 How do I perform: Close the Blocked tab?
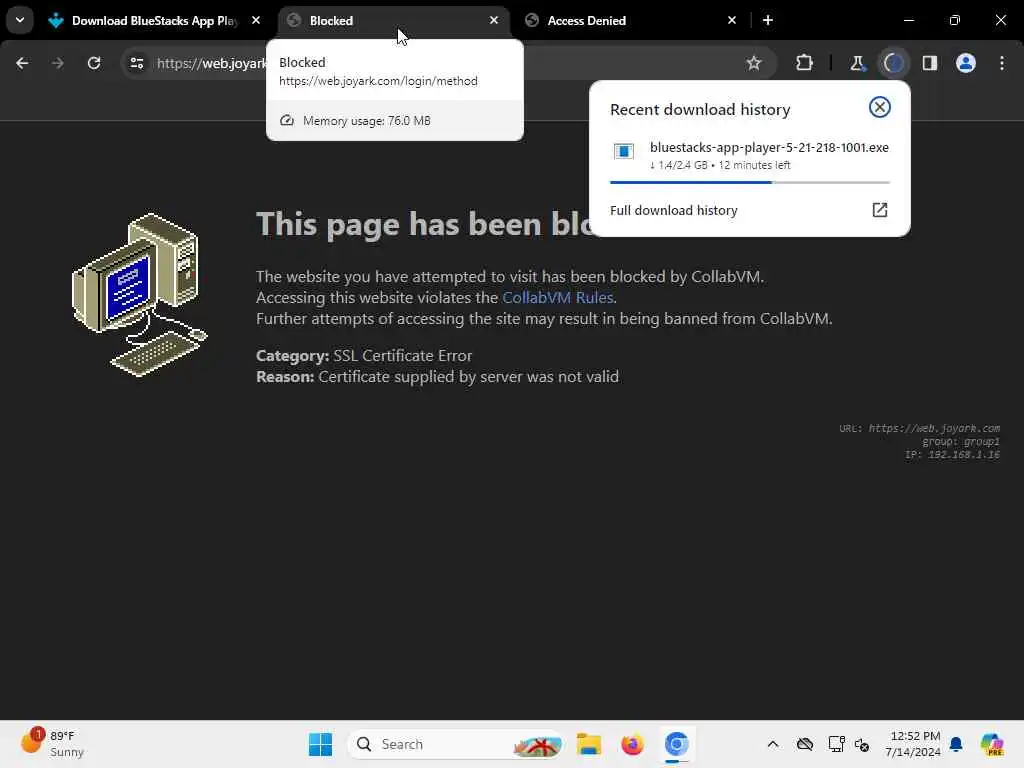coord(494,20)
